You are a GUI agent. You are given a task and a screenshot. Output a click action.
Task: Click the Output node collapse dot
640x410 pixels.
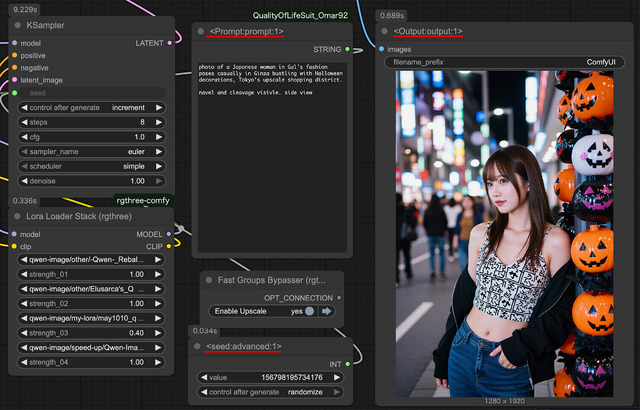tap(384, 32)
